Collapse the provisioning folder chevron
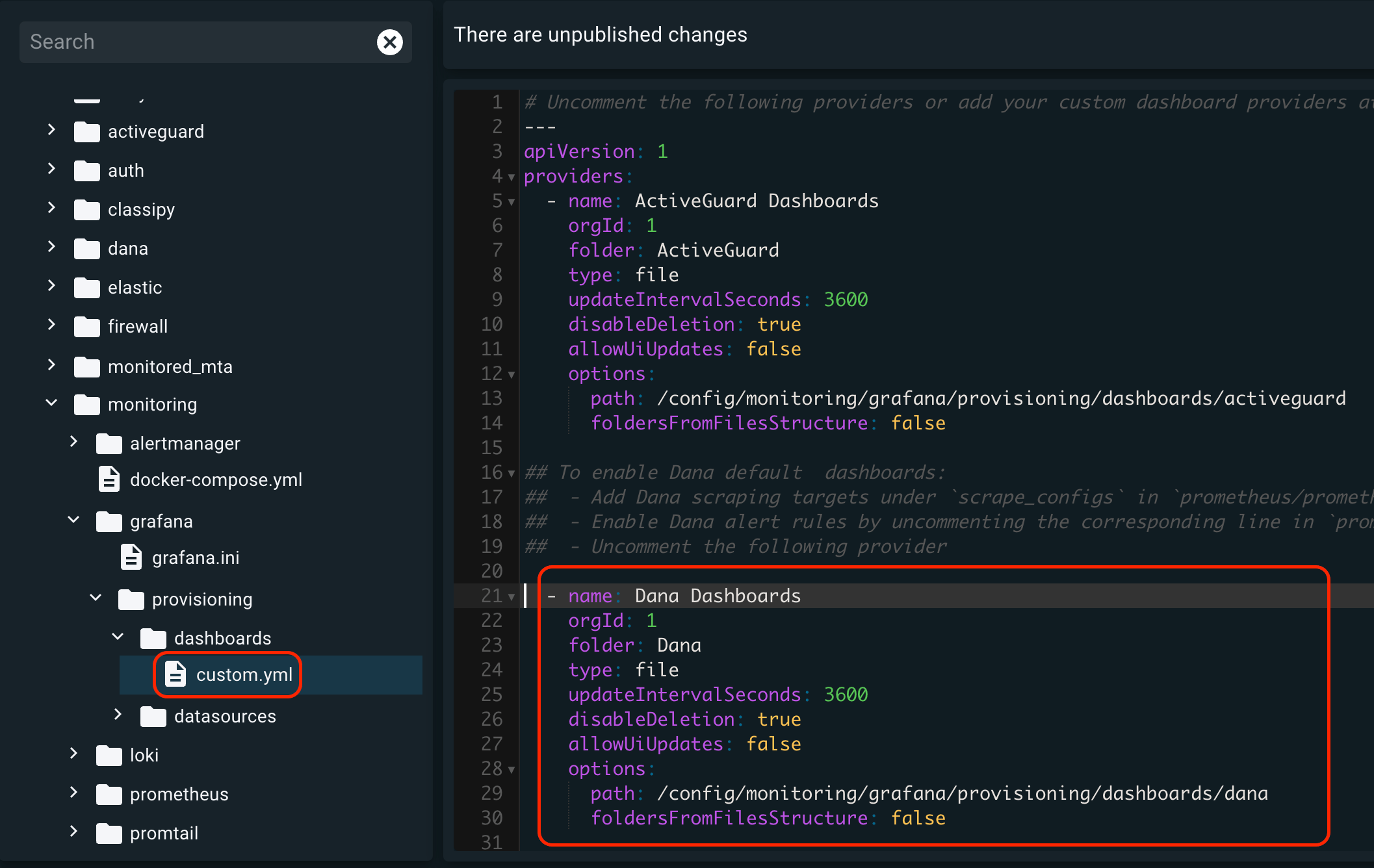Screen dimensions: 1374x868 (x=96, y=598)
